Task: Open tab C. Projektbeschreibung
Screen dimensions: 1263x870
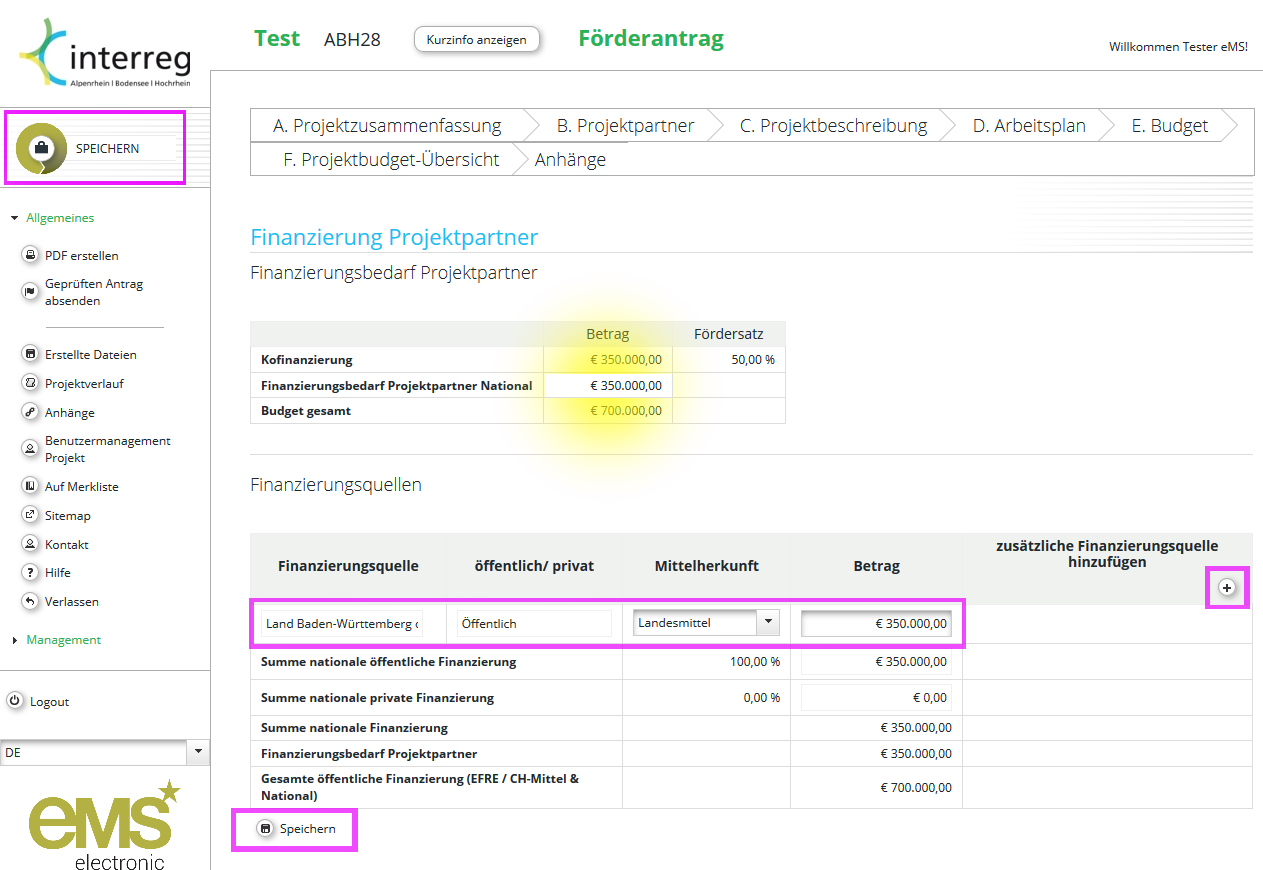Action: click(x=833, y=126)
